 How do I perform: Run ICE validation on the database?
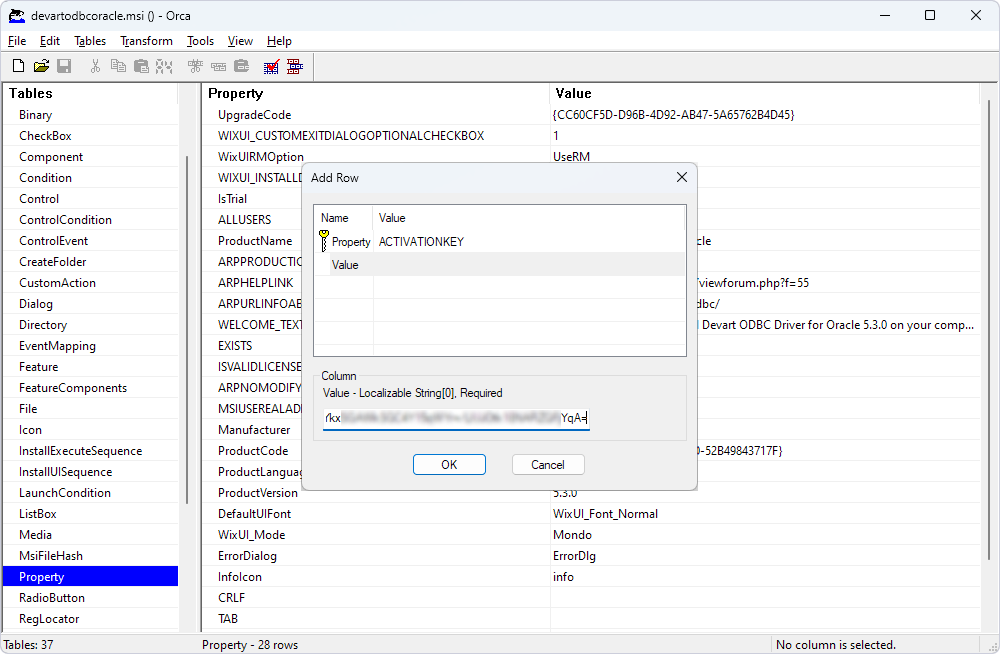pyautogui.click(x=270, y=65)
